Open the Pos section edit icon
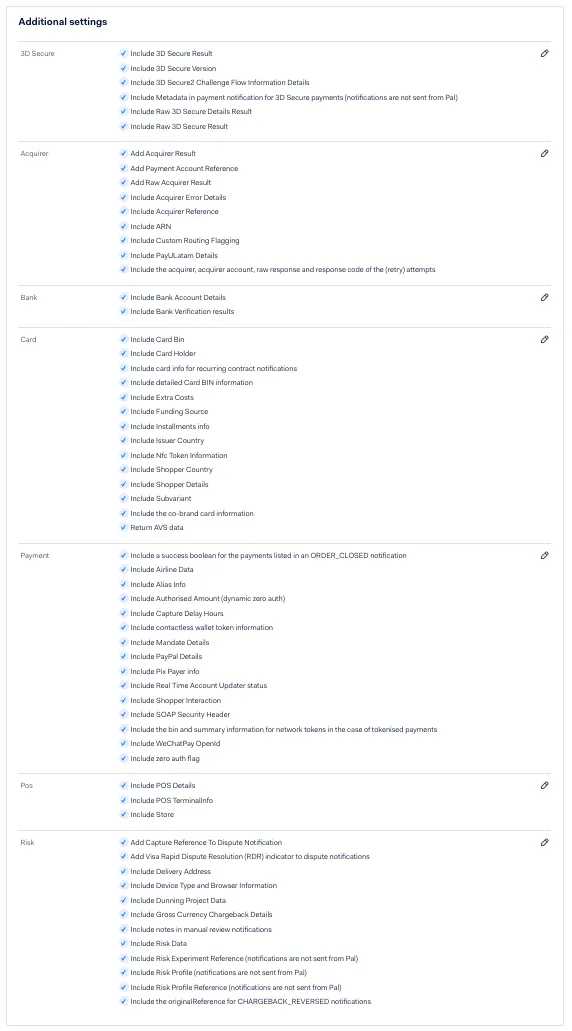 (x=544, y=785)
